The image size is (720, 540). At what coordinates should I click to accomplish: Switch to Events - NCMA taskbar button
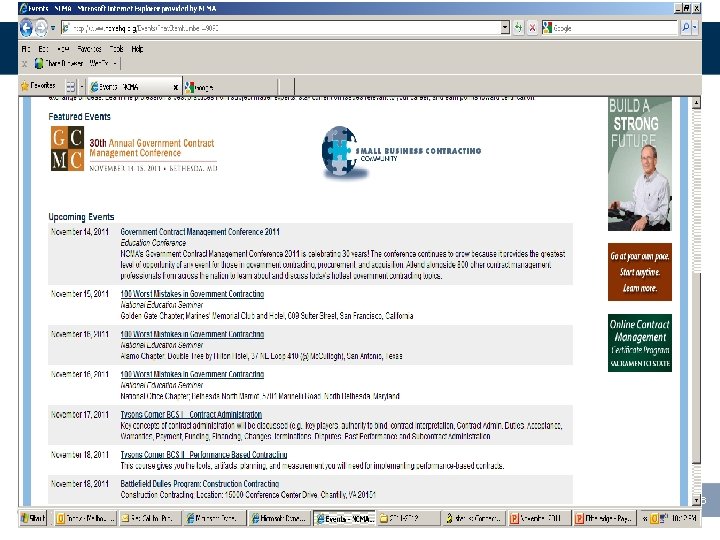(x=344, y=518)
